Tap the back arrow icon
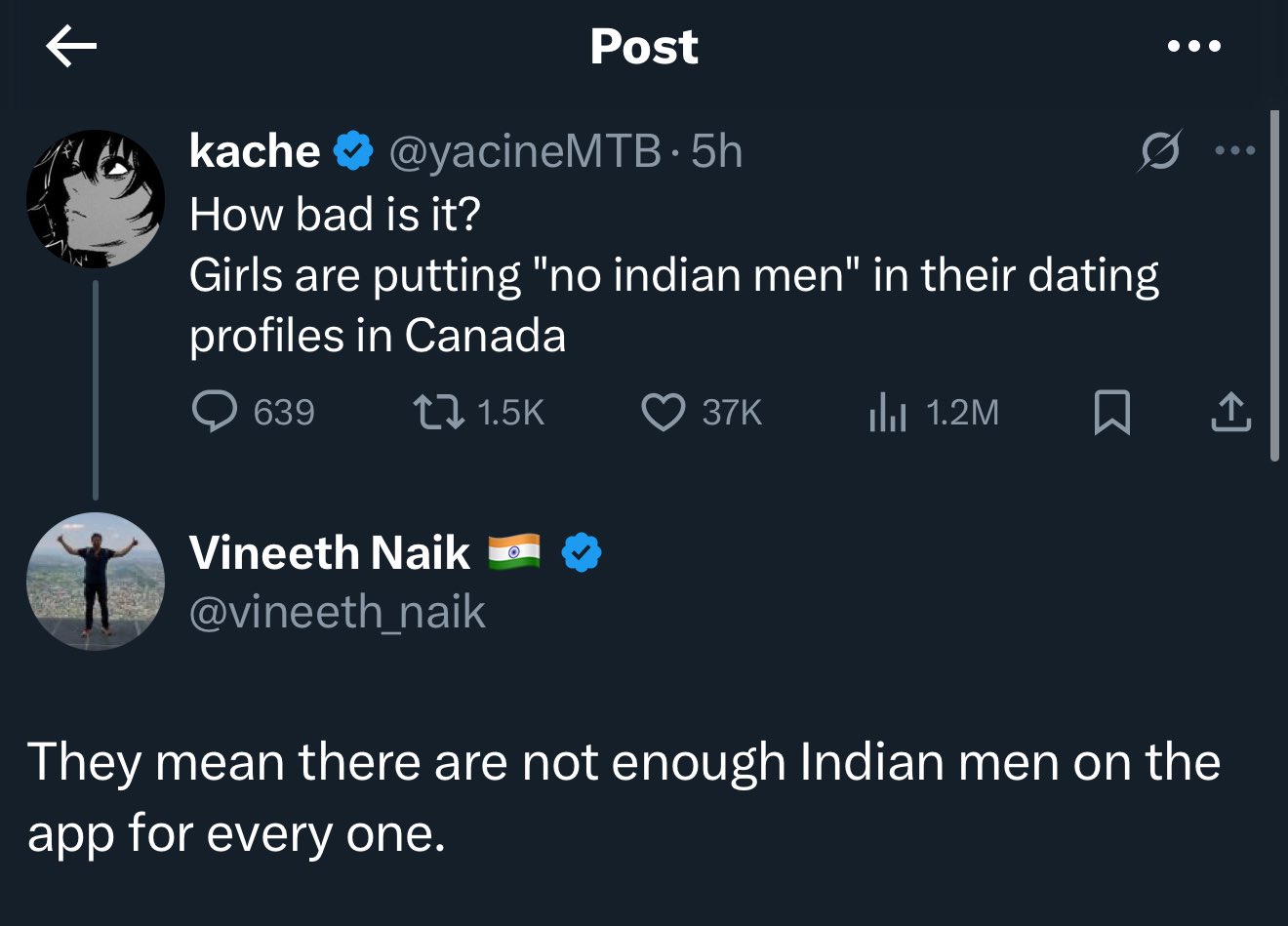The height and width of the screenshot is (926, 1288). click(71, 47)
